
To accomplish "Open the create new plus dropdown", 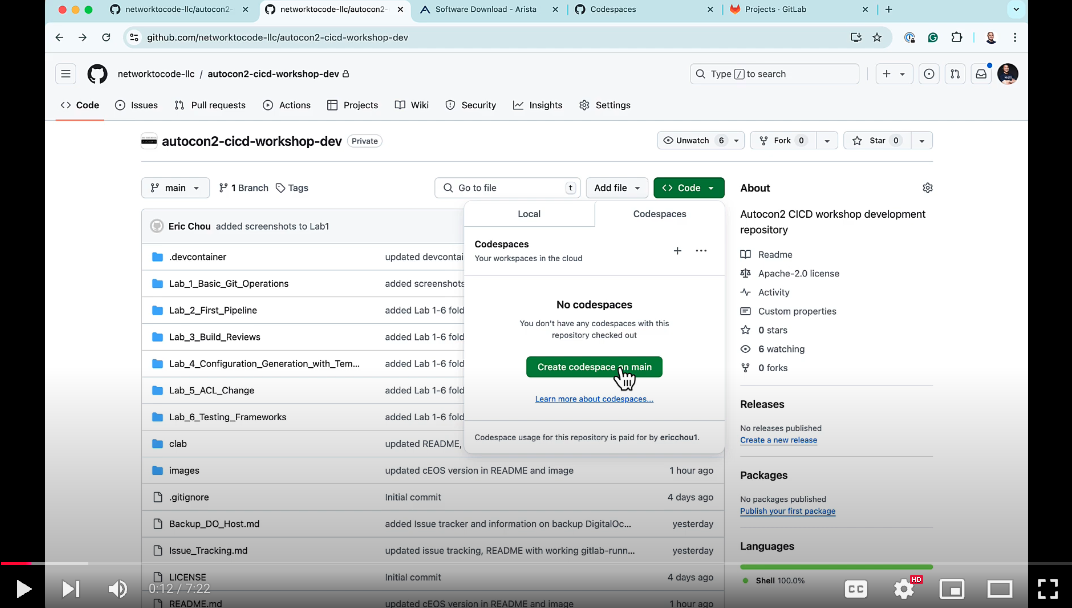I will click(x=894, y=74).
